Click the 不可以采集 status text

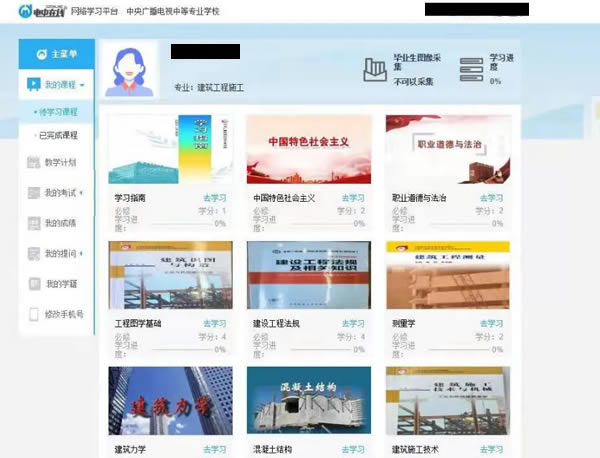coord(413,81)
